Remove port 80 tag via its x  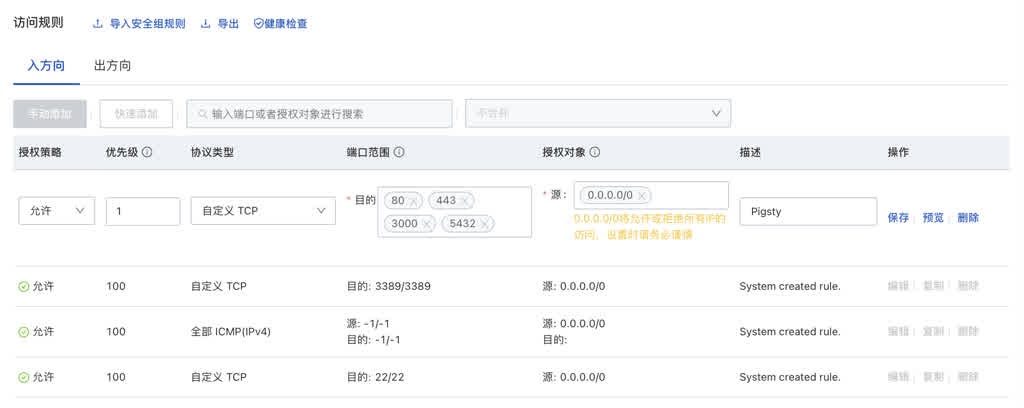(x=414, y=201)
